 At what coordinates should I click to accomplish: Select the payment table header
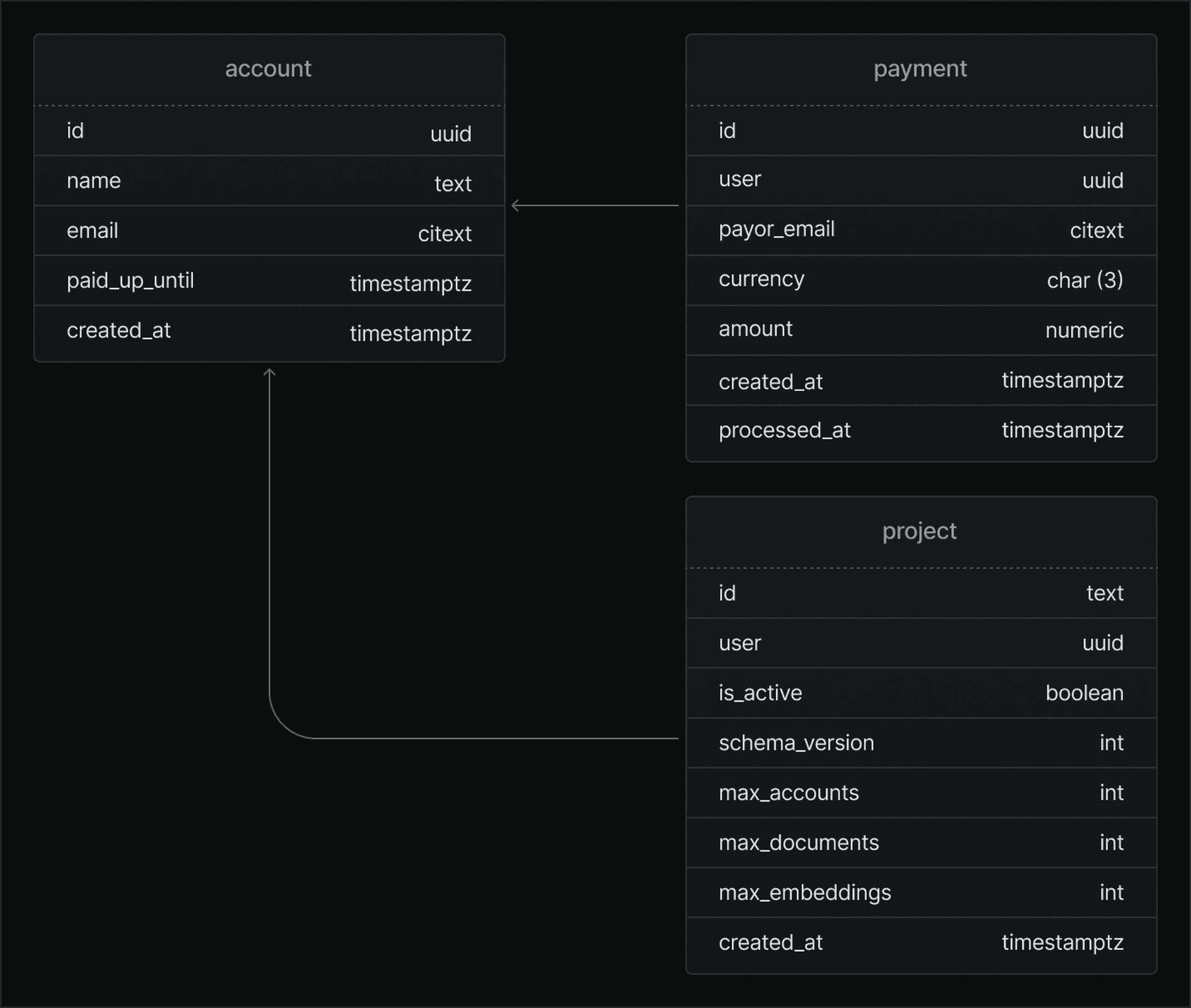921,68
